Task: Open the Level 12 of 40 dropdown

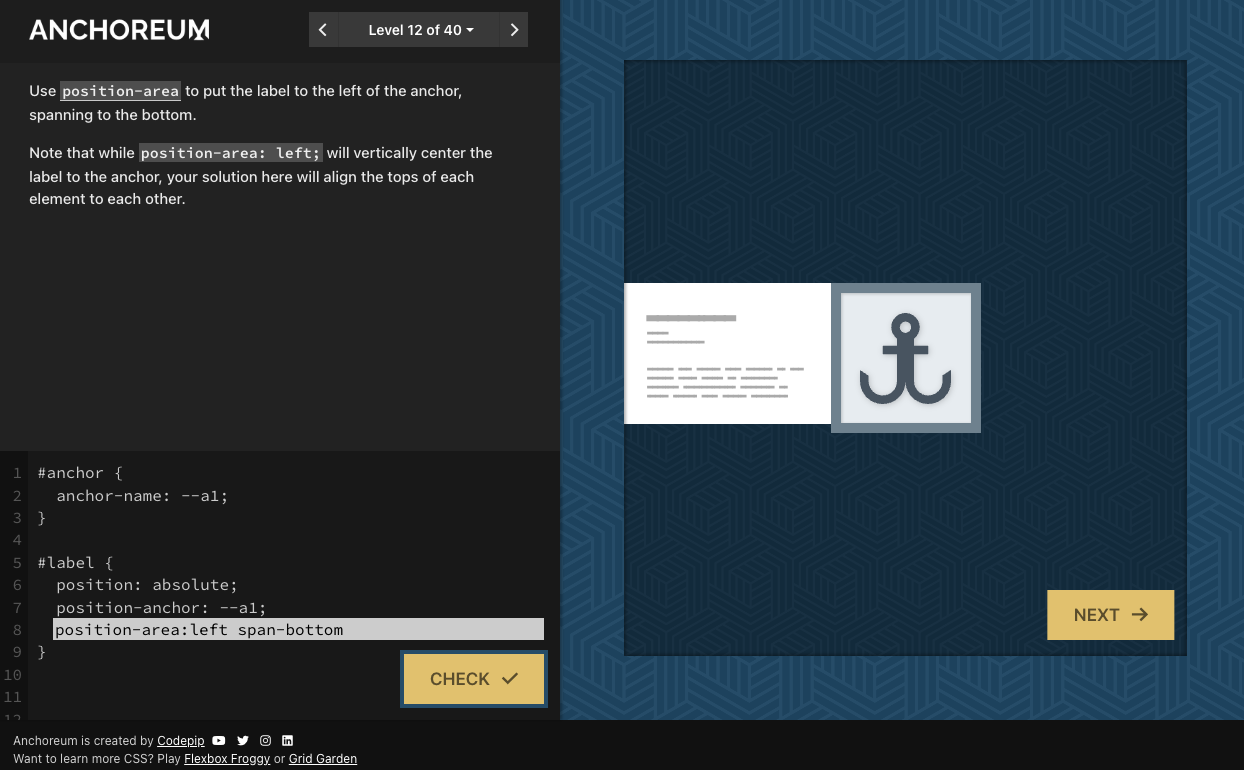Action: coord(420,30)
